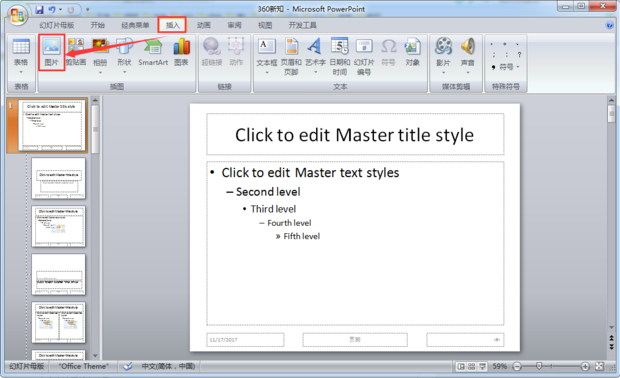Open Customize Quick Access Toolbar dropdown
The height and width of the screenshot is (378, 620).
coord(87,9)
